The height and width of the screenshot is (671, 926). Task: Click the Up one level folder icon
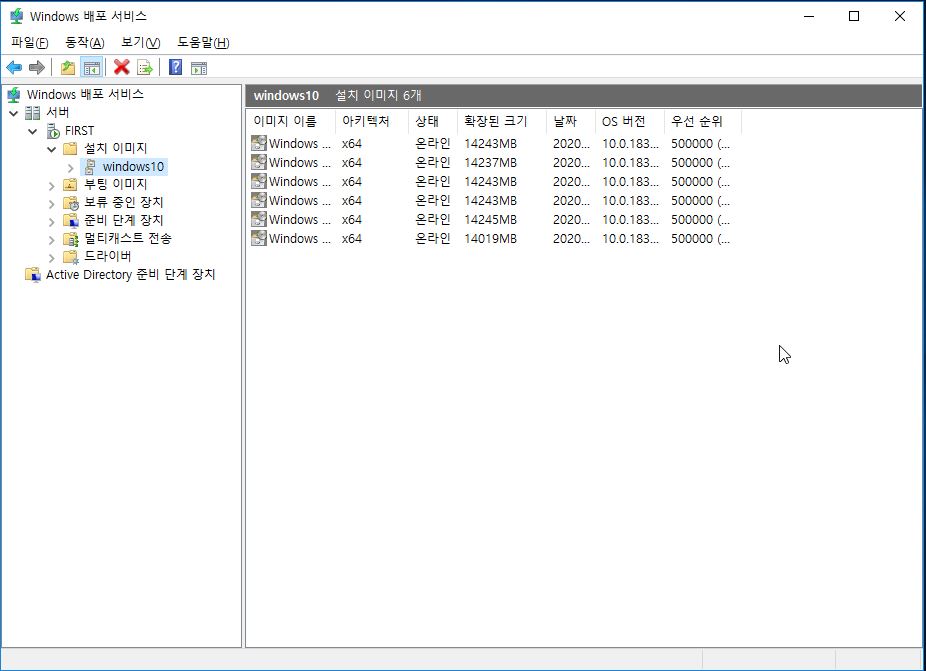[68, 67]
